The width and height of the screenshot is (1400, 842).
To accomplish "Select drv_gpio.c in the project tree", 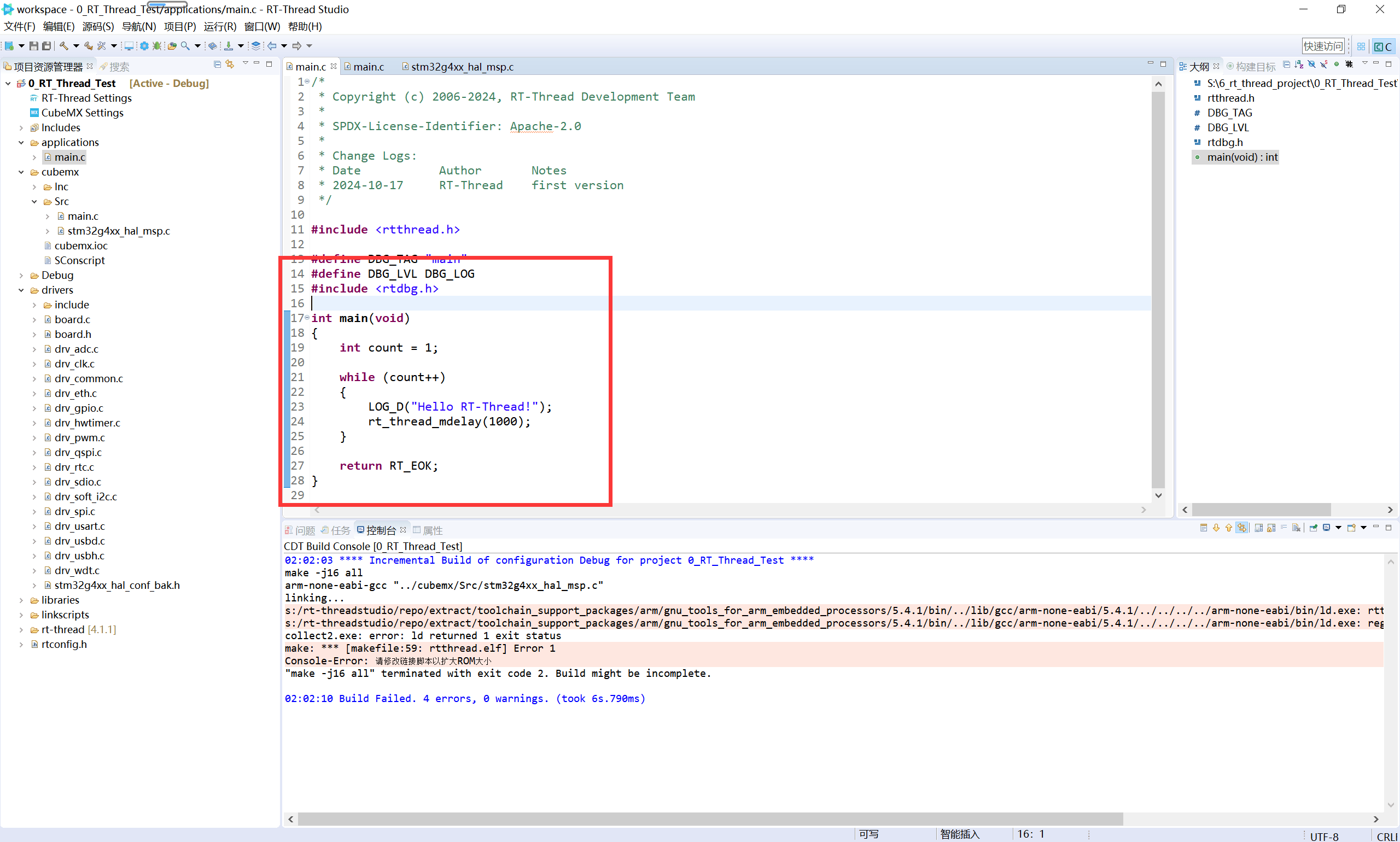I will point(79,408).
